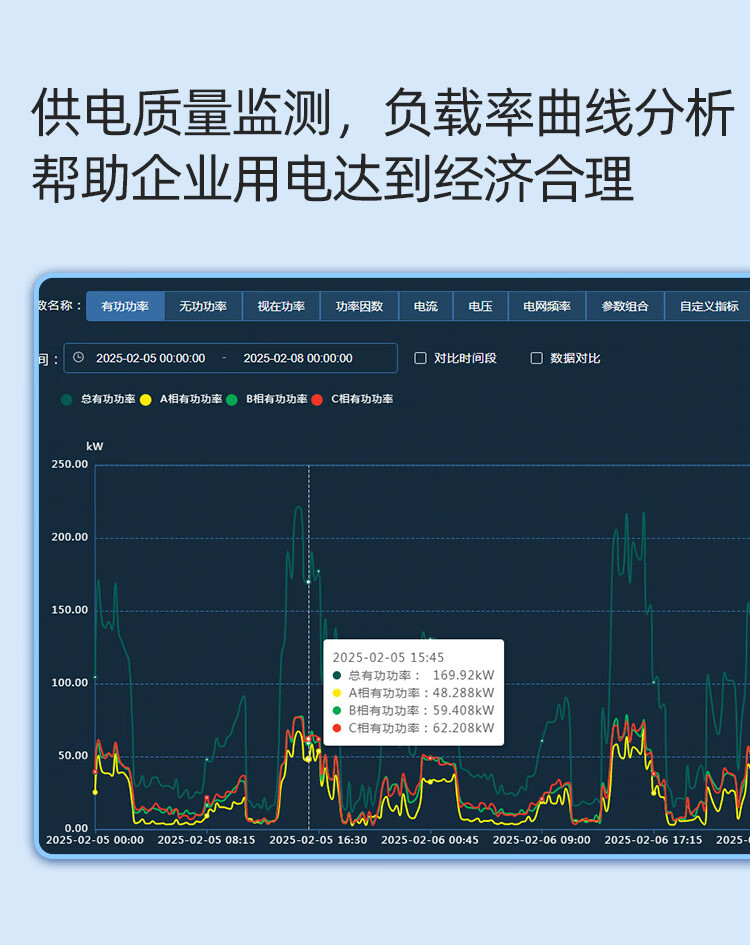
Task: Toggle the yellow A相有功功率 legend dot
Action: pyautogui.click(x=146, y=399)
